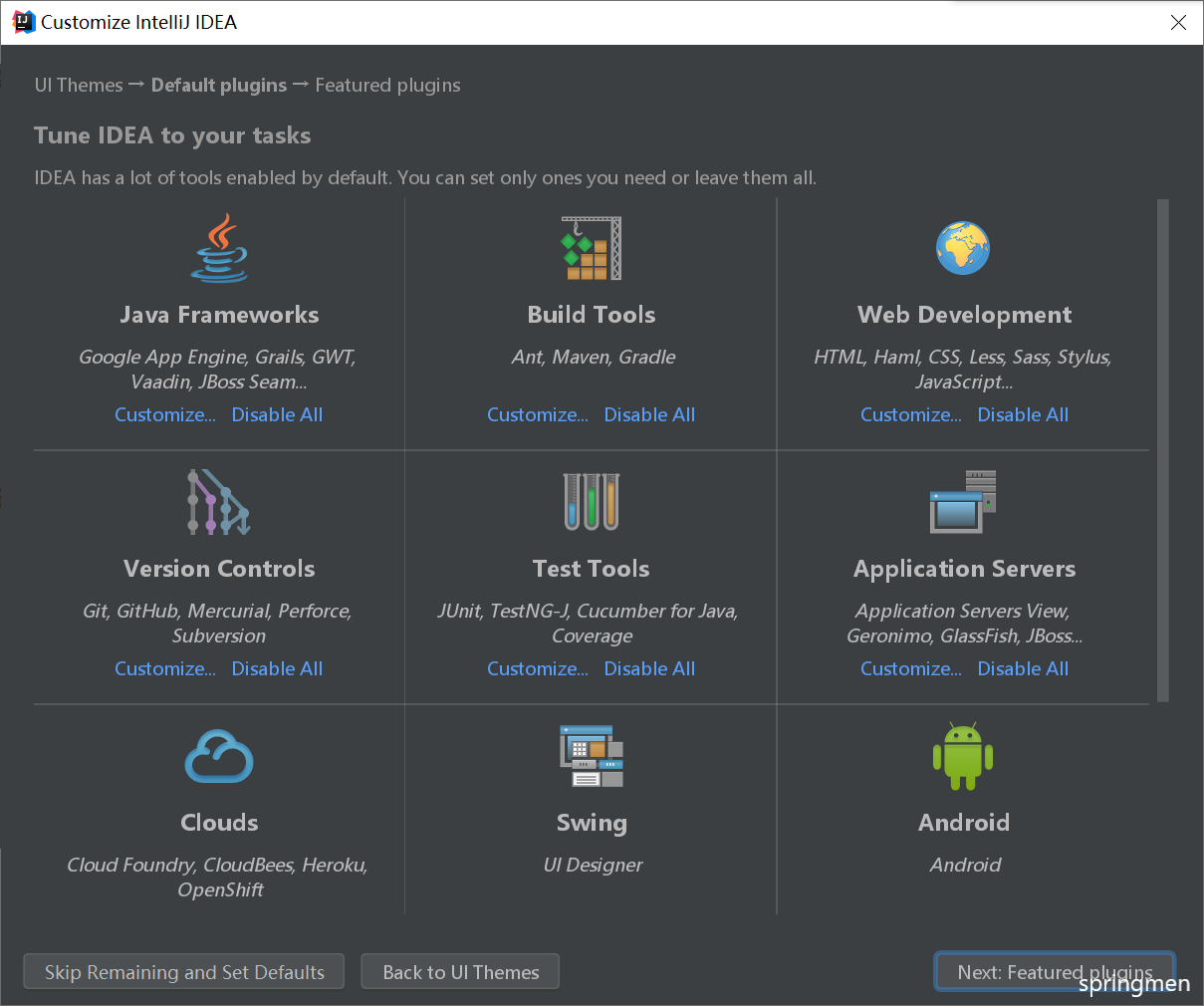Click the IntelliJ IDEA logo in title bar
Screen dimensions: 1204x1006
coord(23,22)
